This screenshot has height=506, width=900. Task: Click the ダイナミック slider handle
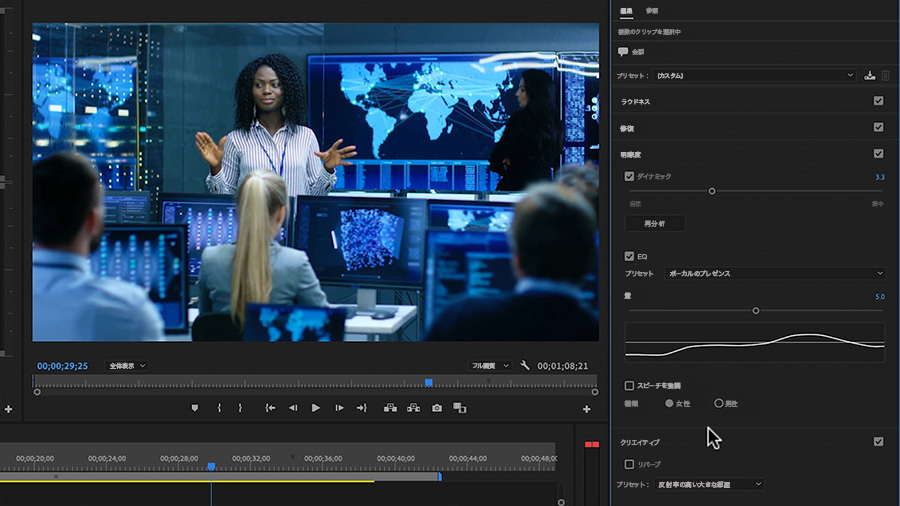(x=712, y=191)
